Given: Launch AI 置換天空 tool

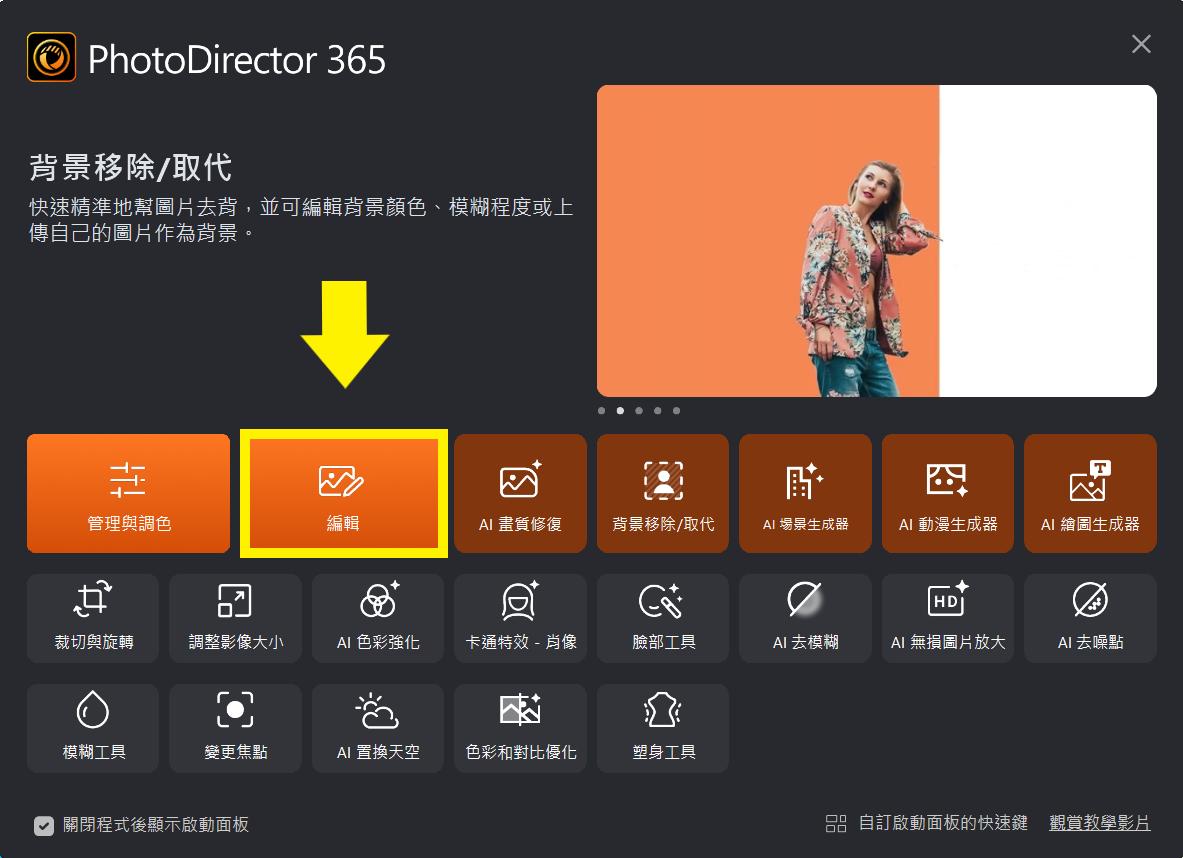Looking at the screenshot, I should (x=378, y=728).
